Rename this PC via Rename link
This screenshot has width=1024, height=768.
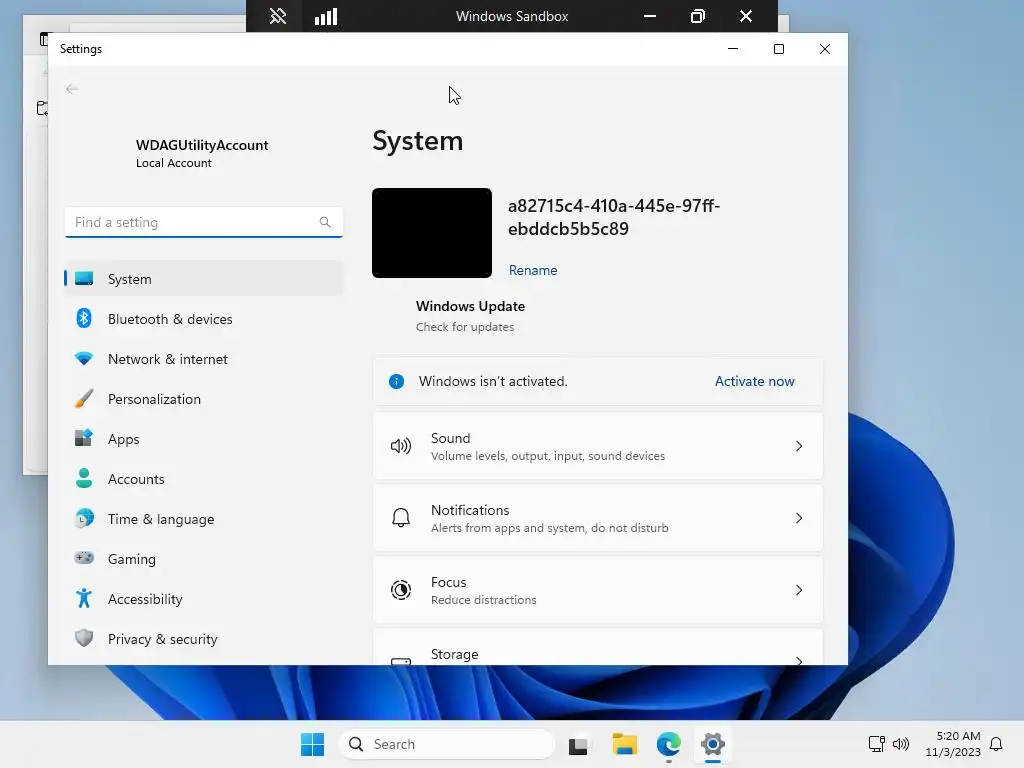[x=533, y=270]
